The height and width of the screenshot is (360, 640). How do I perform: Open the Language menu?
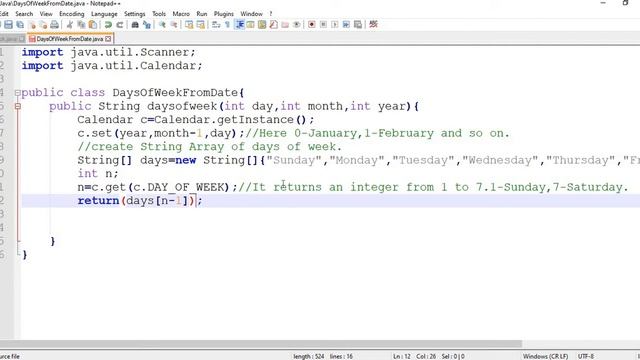tap(104, 14)
